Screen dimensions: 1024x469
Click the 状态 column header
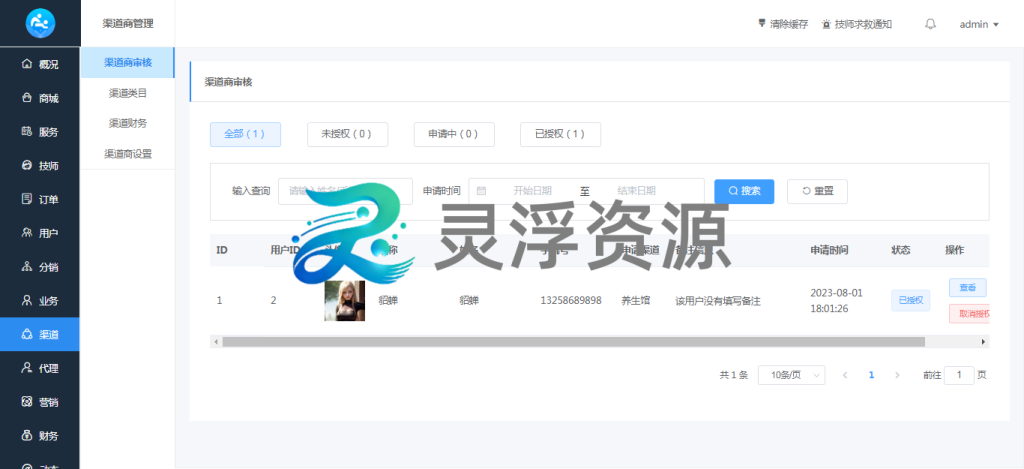(x=901, y=250)
